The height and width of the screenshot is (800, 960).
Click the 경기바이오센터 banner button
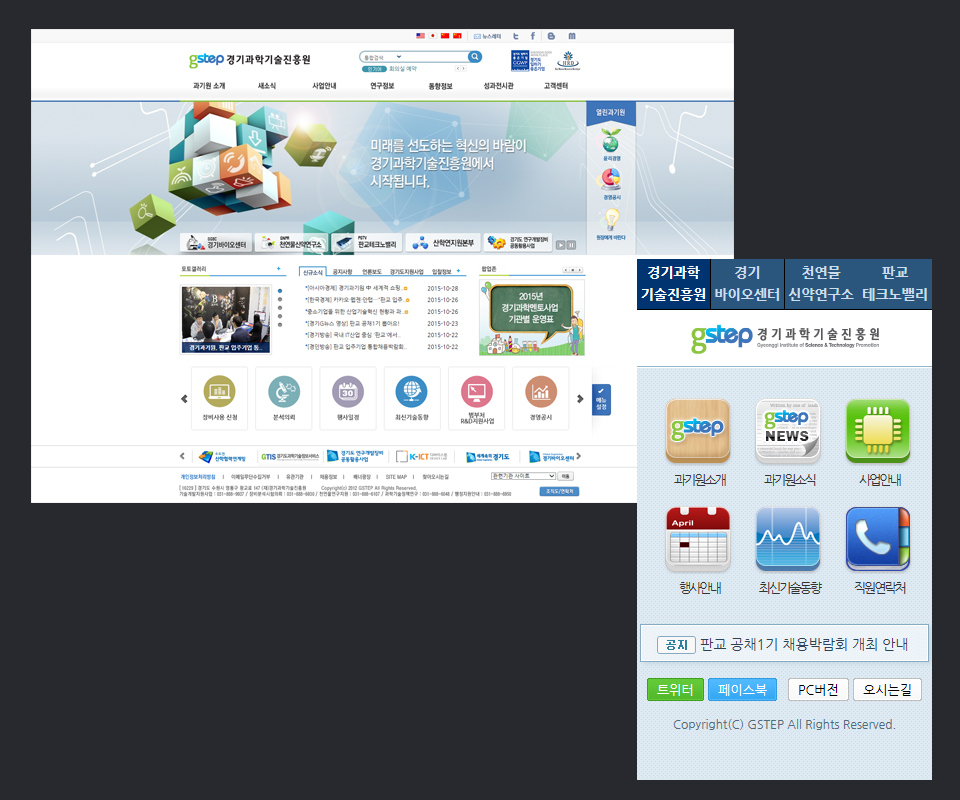[216, 243]
